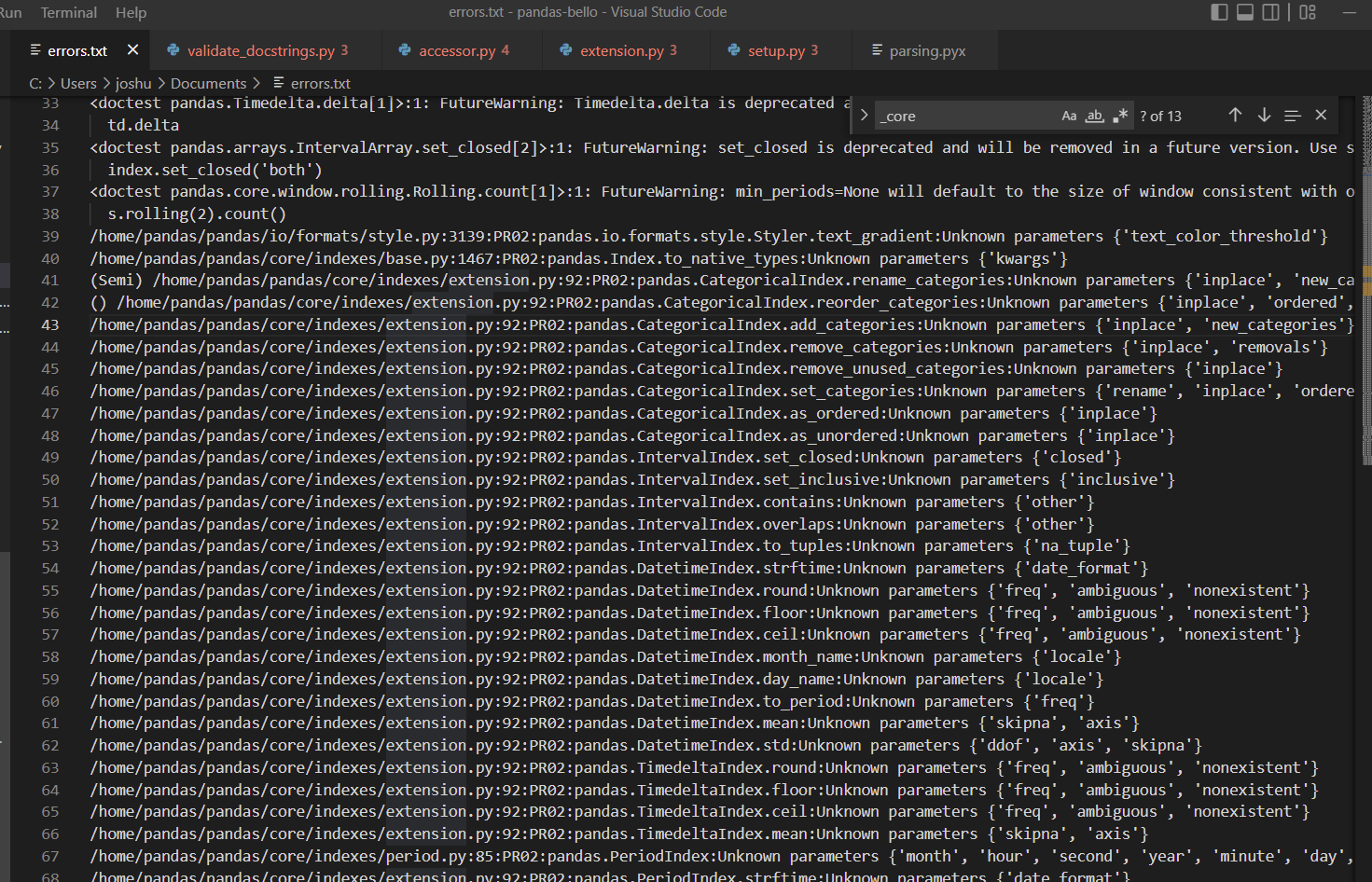This screenshot has width=1372, height=882.
Task: Switch to parsing.pyx tab
Action: click(x=926, y=50)
